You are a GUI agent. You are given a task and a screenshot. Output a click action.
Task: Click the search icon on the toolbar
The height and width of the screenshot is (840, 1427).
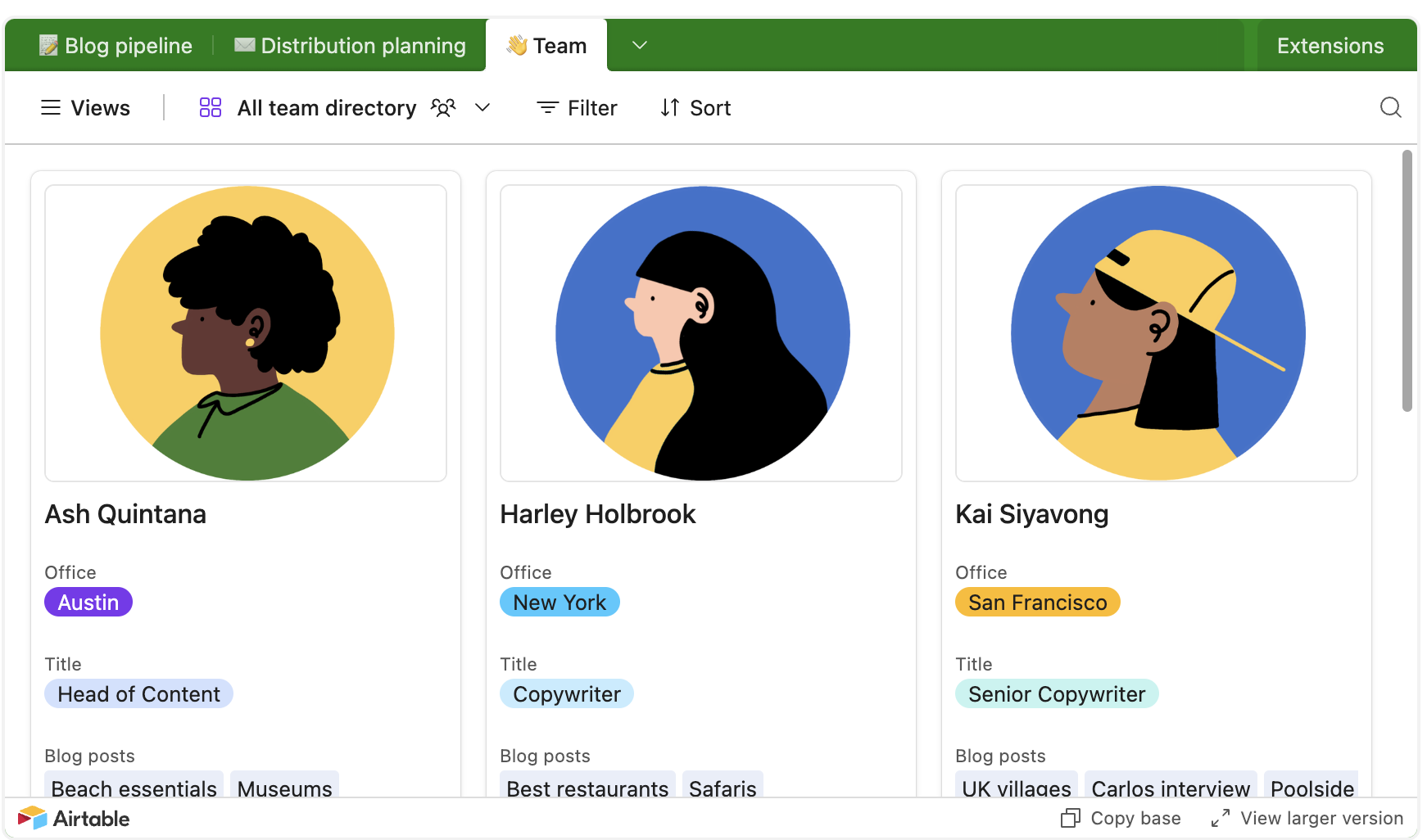click(x=1391, y=107)
